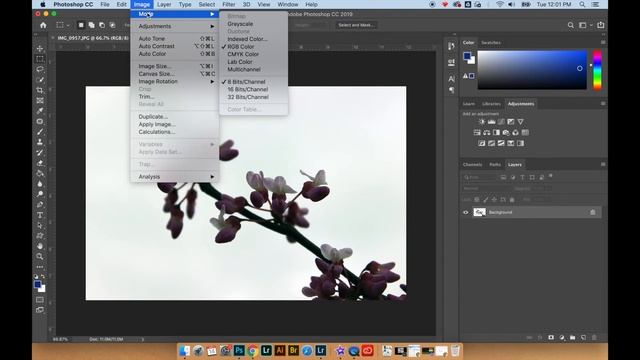Click the foreground color swatch in toolbar

[x=38, y=284]
